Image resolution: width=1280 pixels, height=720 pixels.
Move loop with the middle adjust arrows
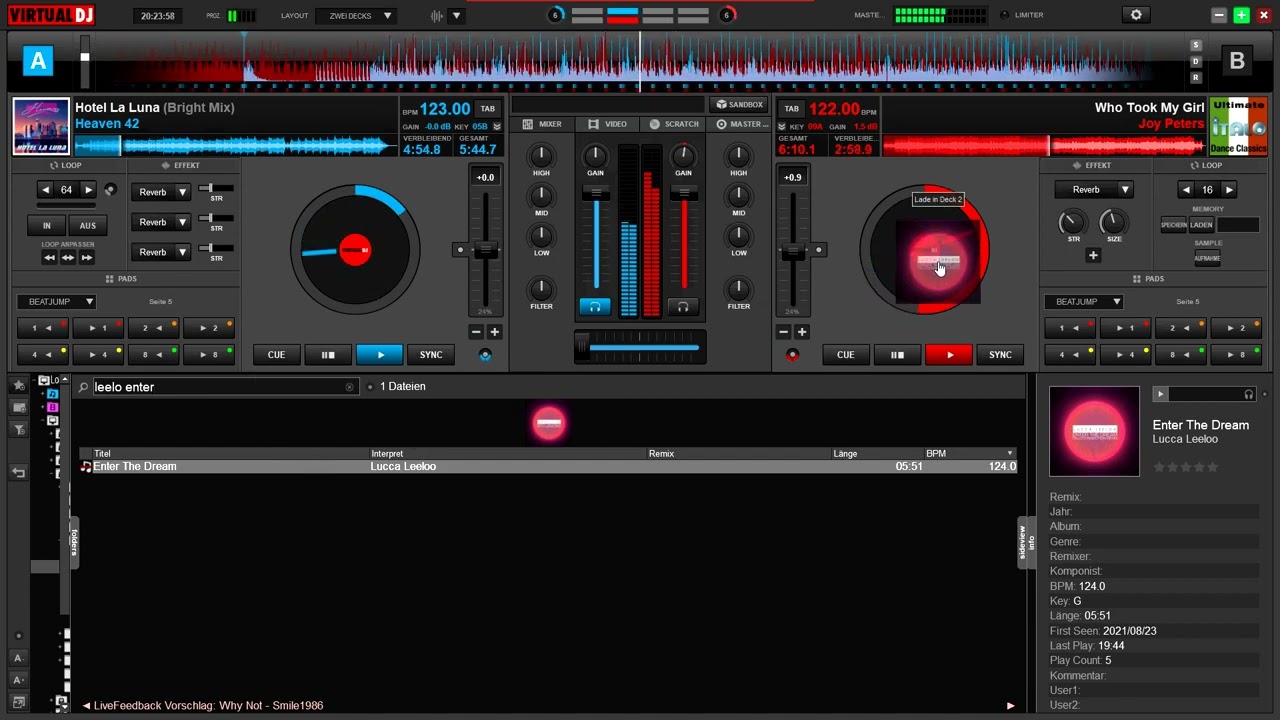point(68,257)
